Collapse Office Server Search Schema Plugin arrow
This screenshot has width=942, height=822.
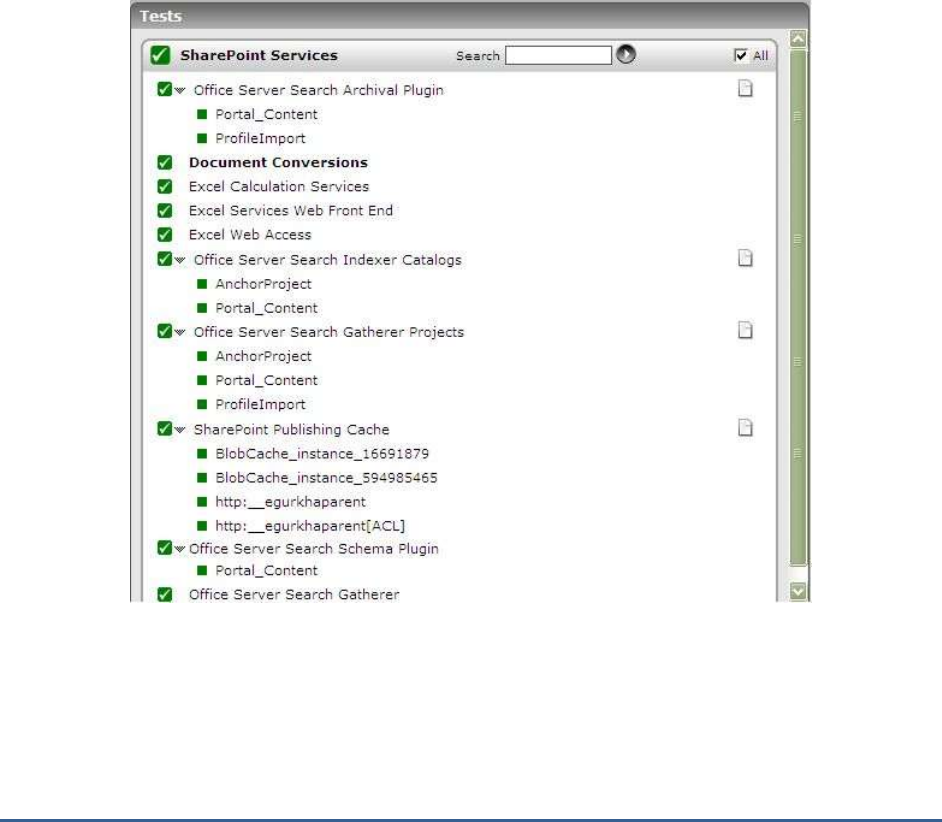tap(180, 549)
